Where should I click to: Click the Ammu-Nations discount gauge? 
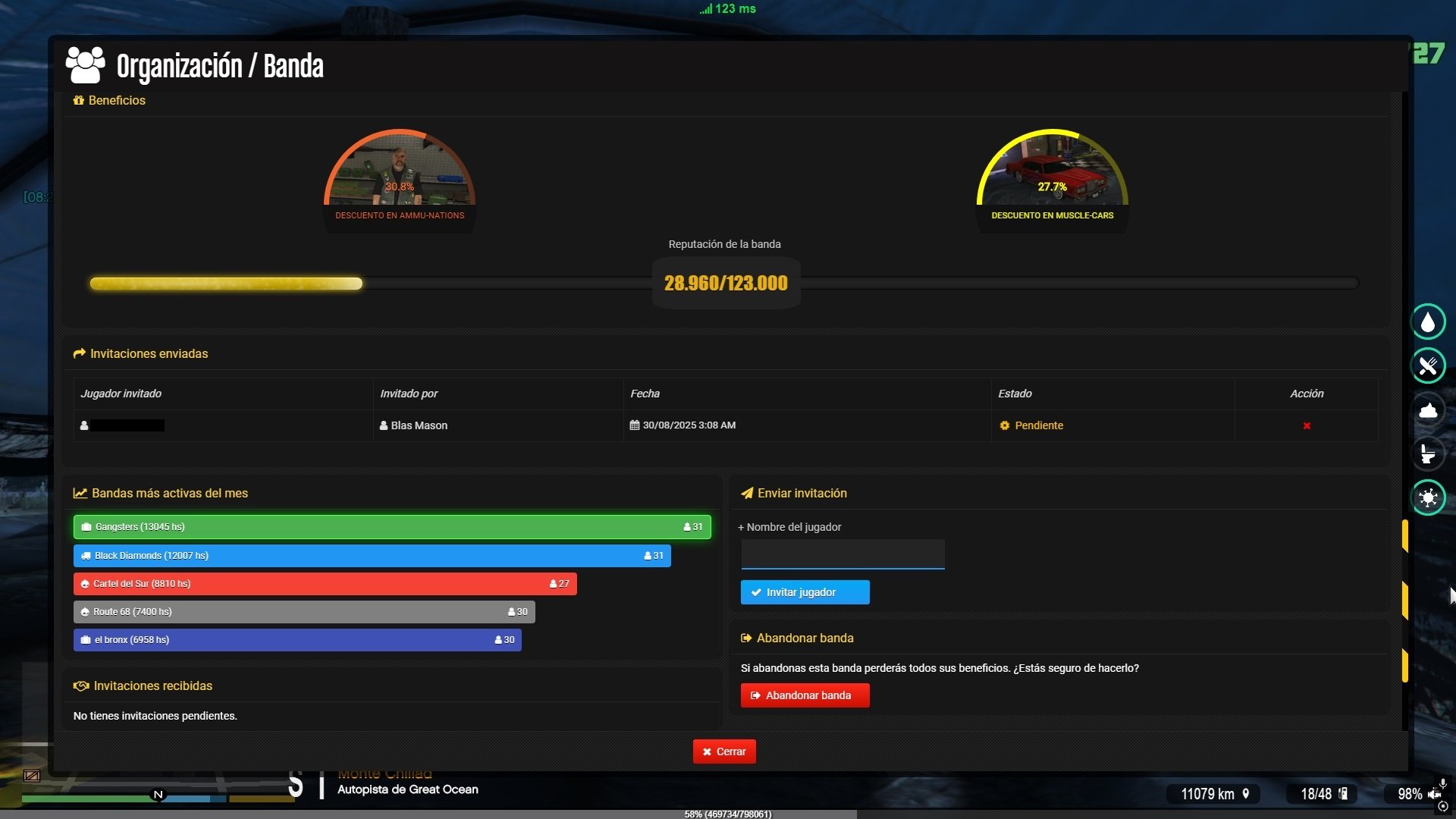click(400, 178)
